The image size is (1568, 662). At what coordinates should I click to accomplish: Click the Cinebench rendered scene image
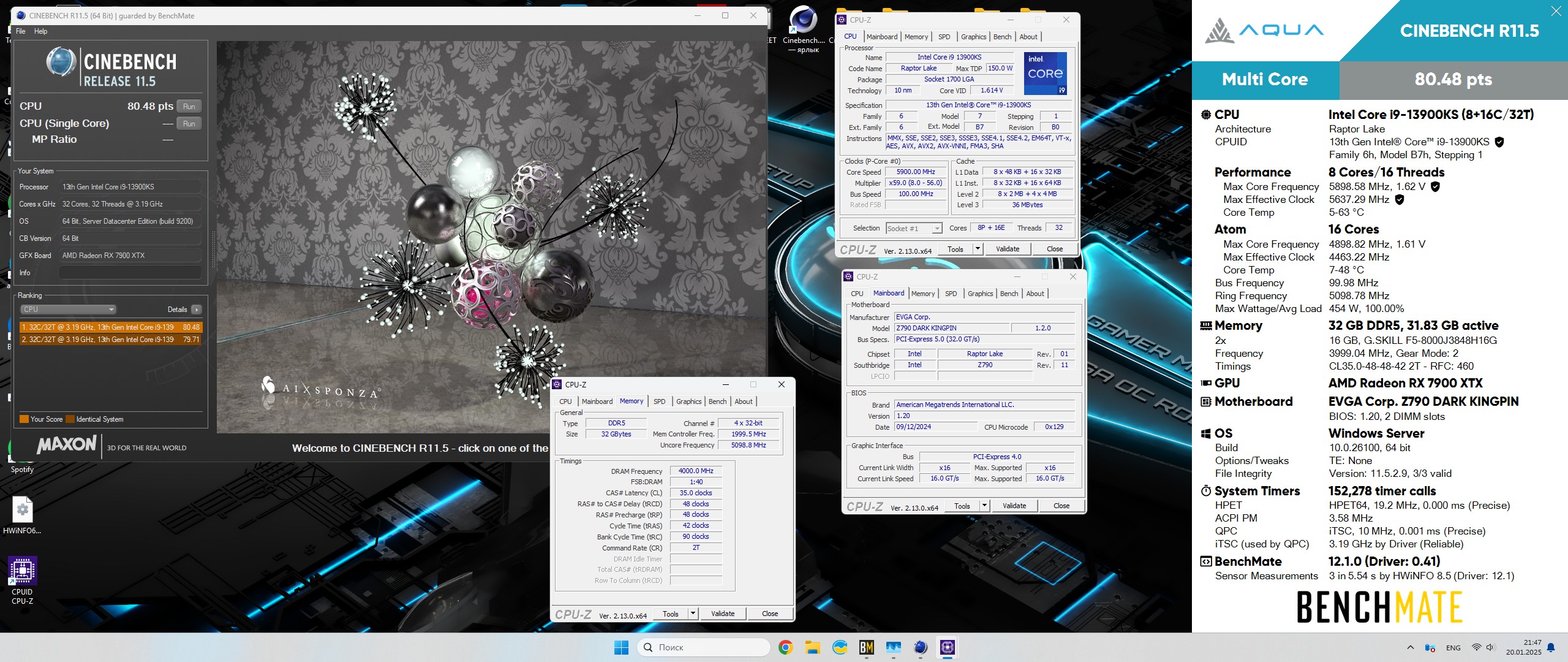click(x=491, y=237)
